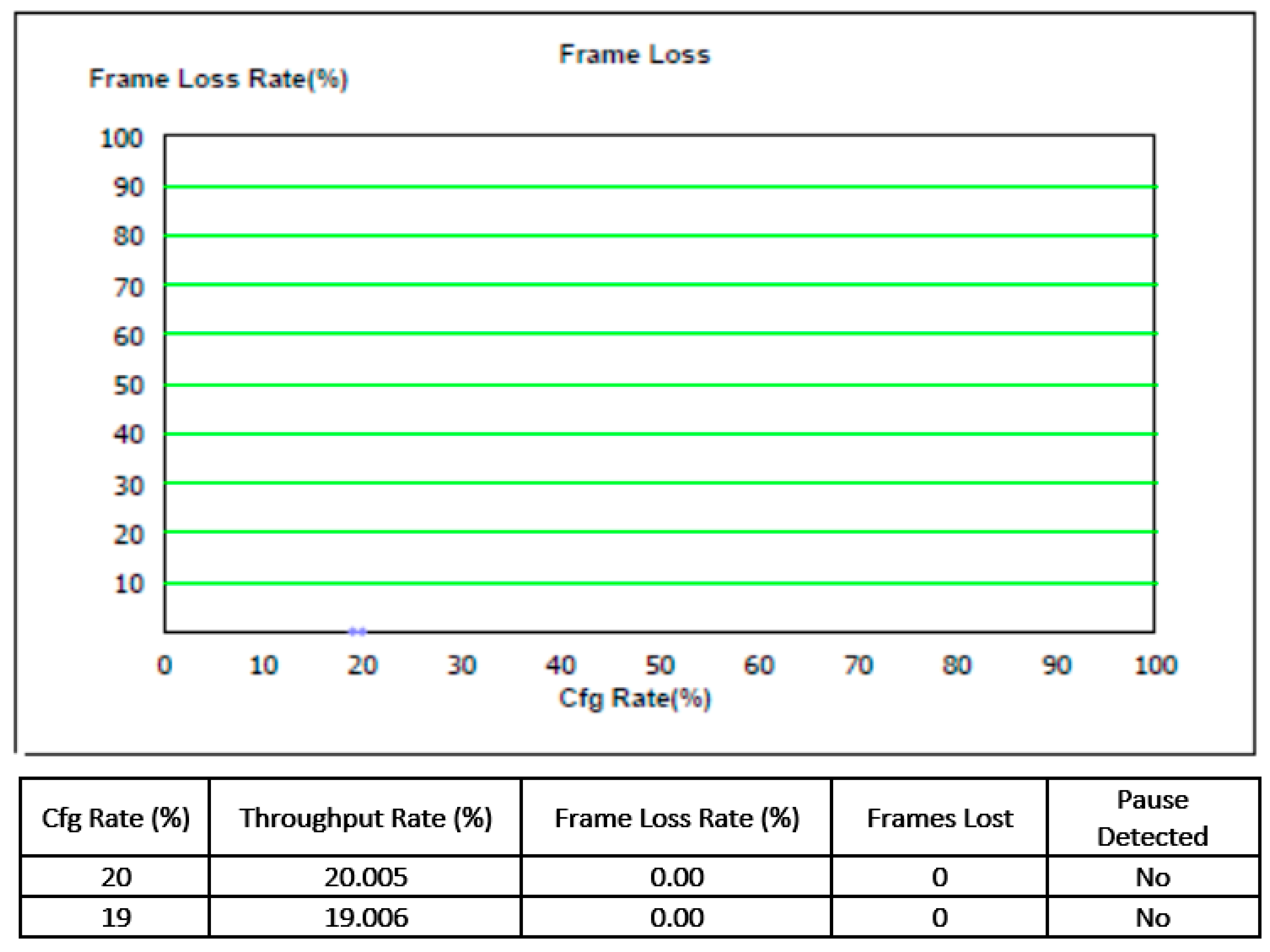1270x952 pixels.
Task: Click the Cfg Rate cell showing 20
Action: point(116,877)
